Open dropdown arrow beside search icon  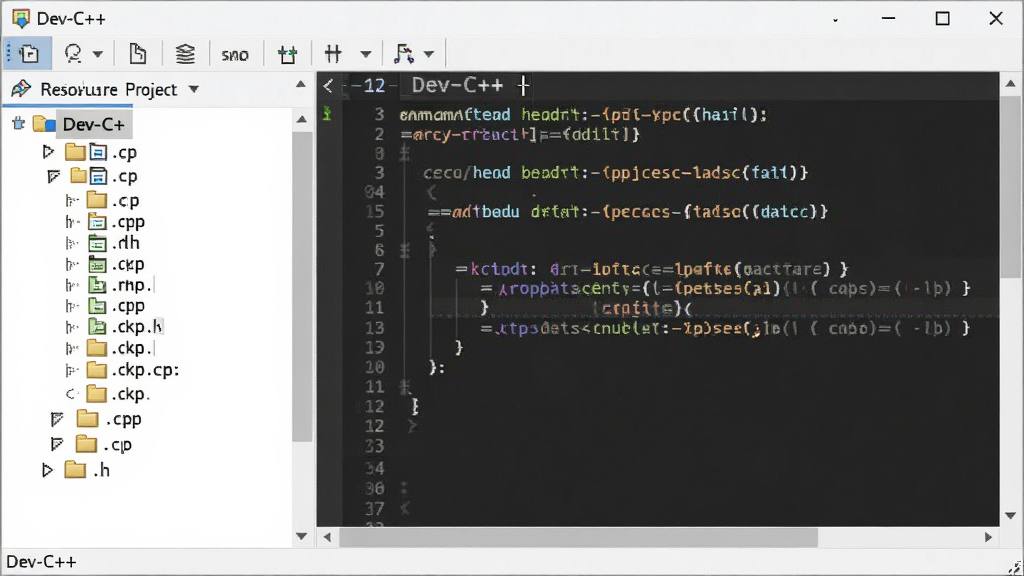coord(97,54)
